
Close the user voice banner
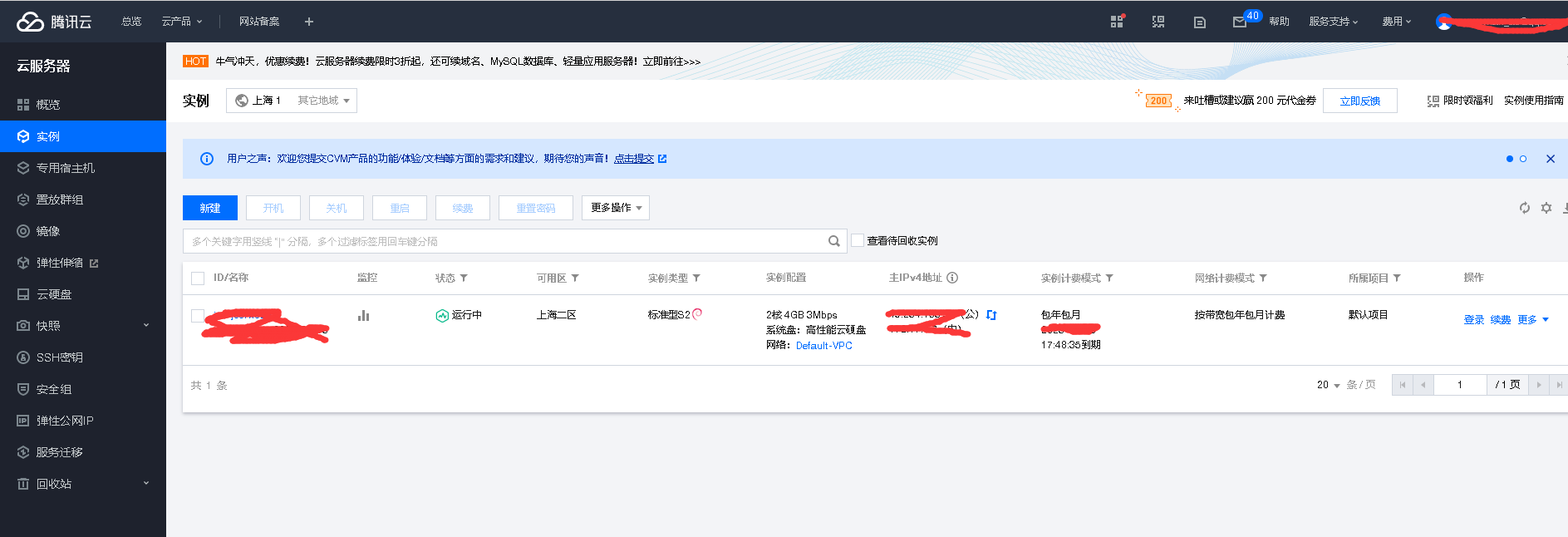(1550, 159)
